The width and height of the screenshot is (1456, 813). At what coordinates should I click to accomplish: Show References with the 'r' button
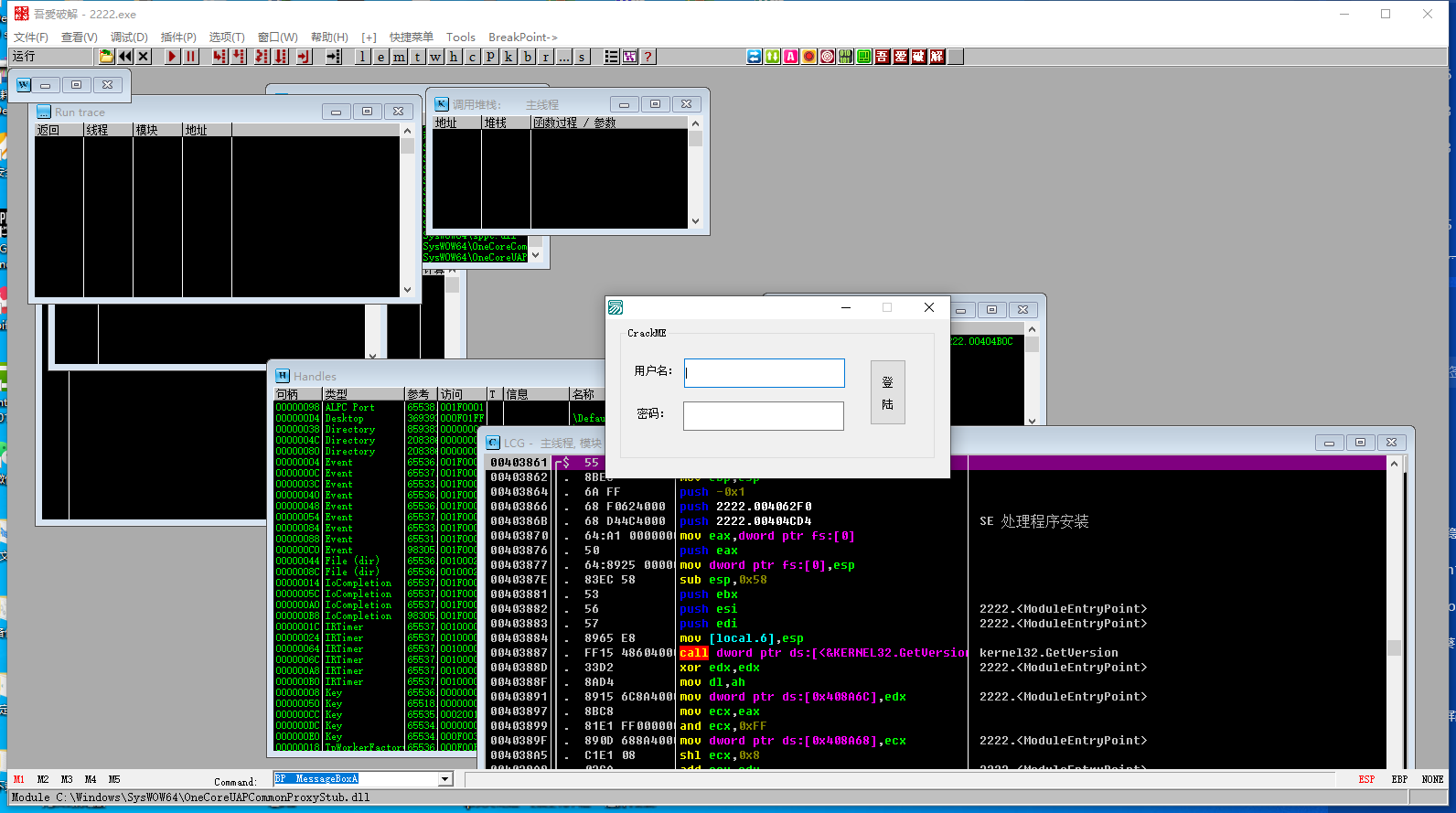[x=546, y=57]
